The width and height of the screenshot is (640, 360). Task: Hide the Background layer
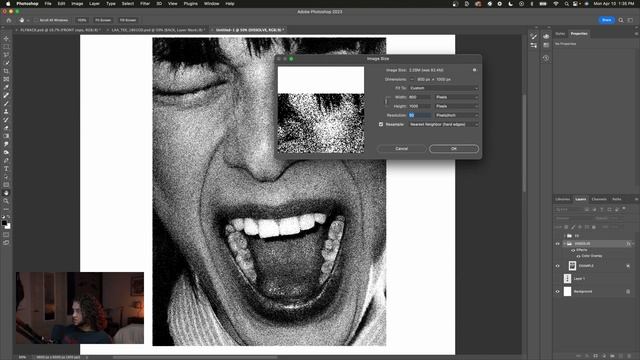tap(558, 291)
